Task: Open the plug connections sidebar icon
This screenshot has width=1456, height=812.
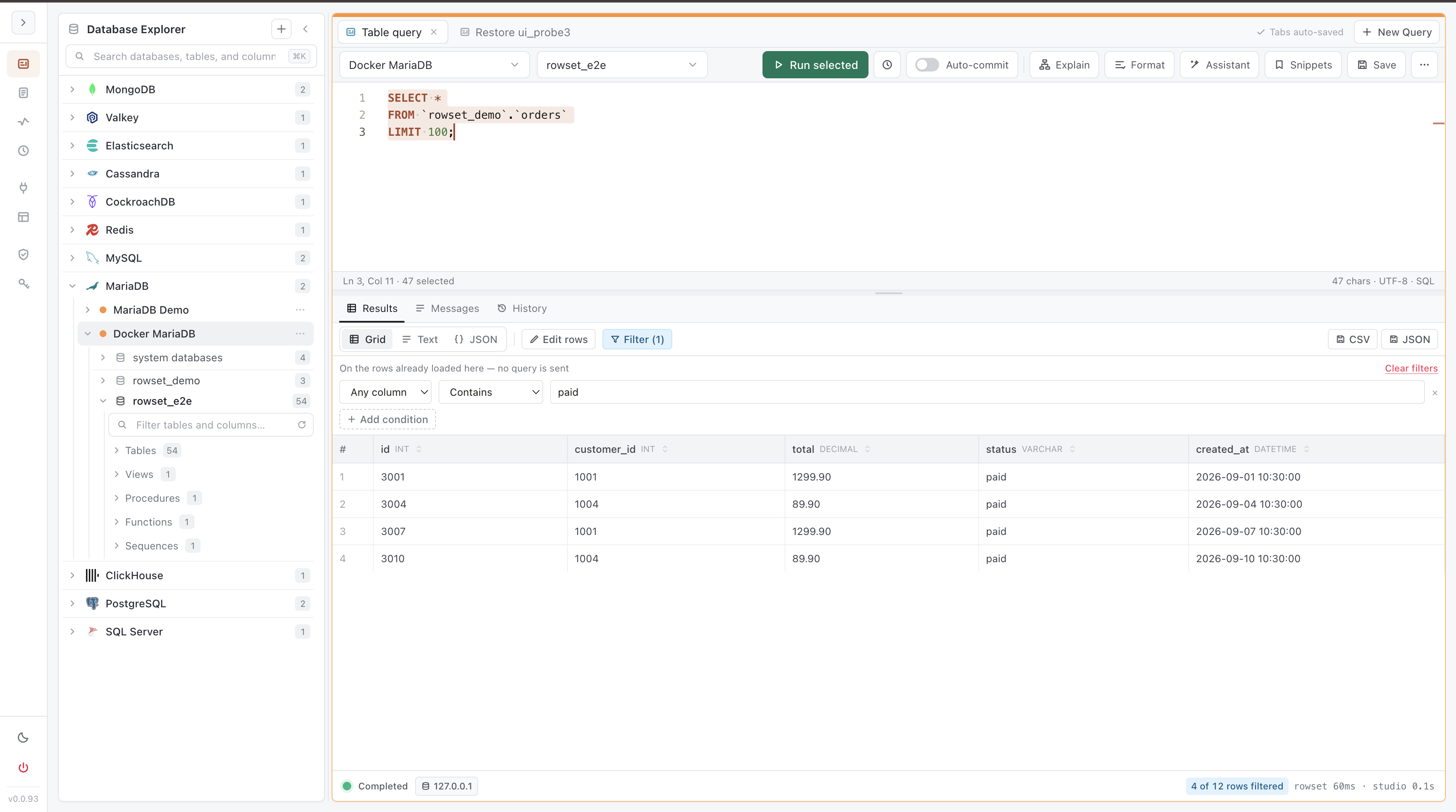Action: (x=23, y=188)
